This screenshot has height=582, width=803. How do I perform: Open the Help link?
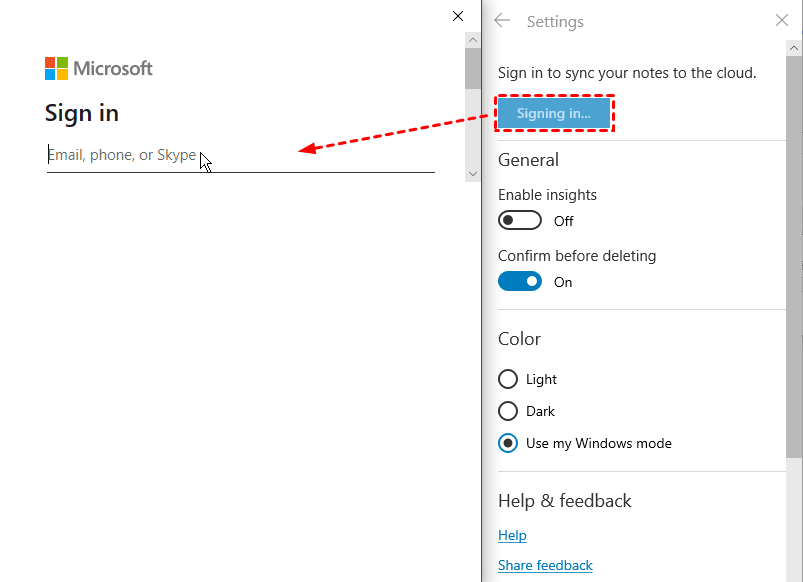(x=512, y=536)
